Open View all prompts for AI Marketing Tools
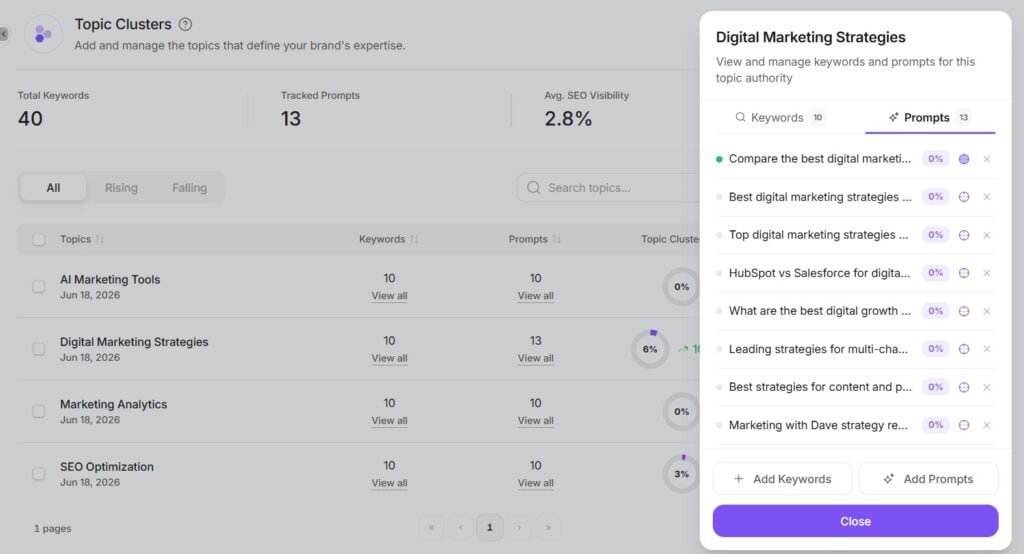Screen dimensions: 1024x554 point(536,296)
